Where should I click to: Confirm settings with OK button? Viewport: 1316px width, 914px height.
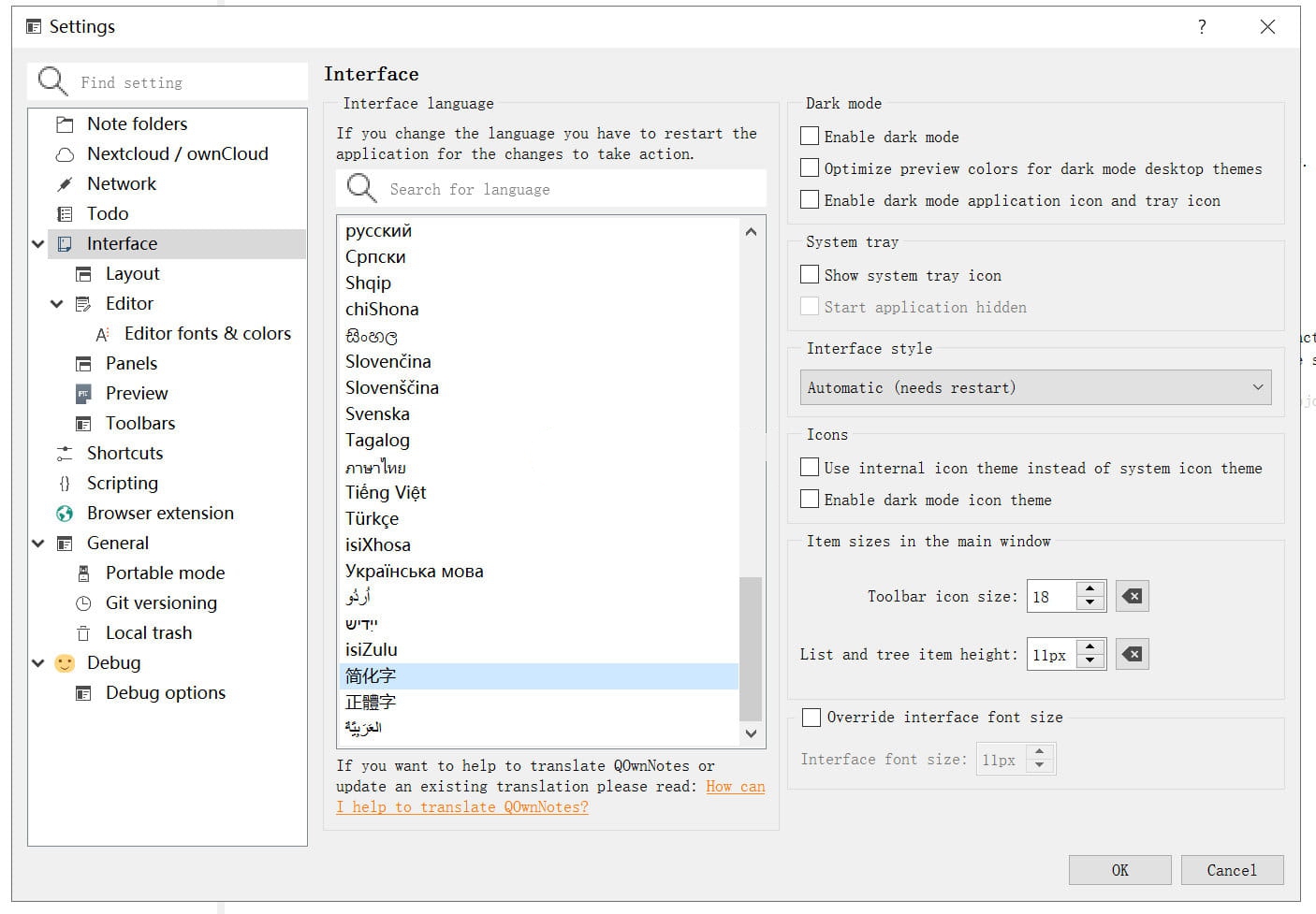[x=1119, y=869]
